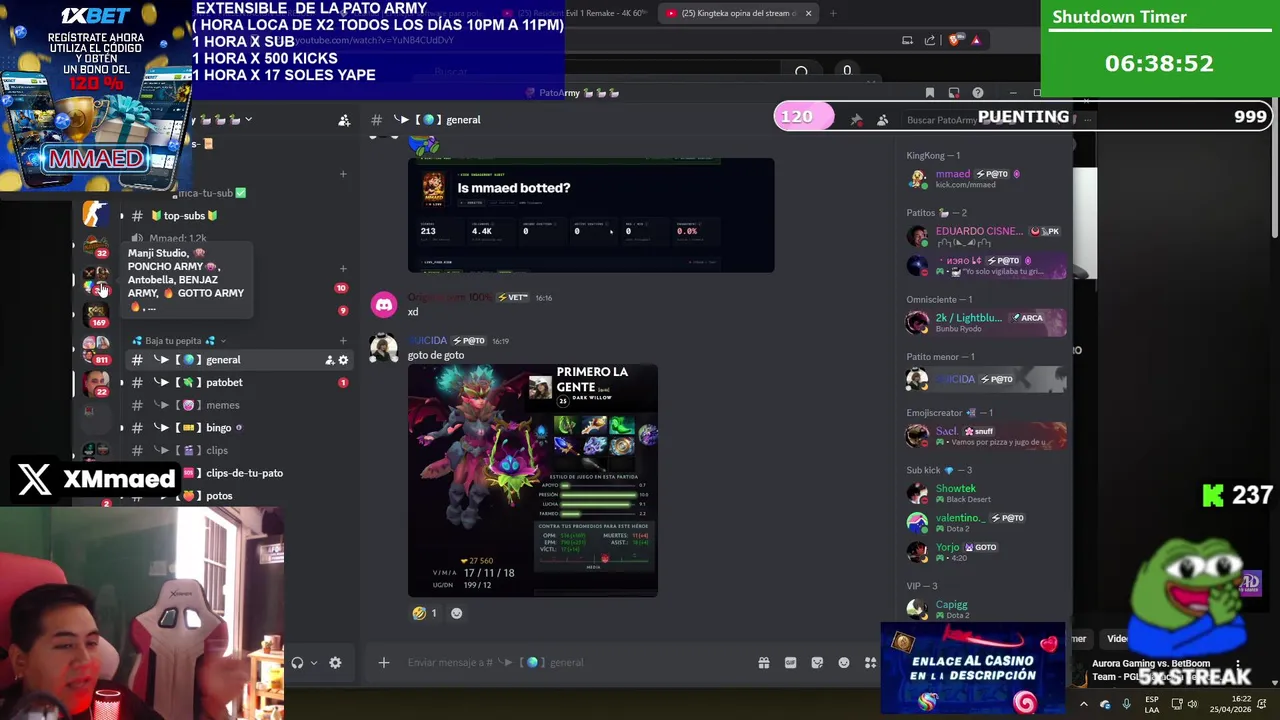Click the microphone icon in Windows tray

(1127, 704)
